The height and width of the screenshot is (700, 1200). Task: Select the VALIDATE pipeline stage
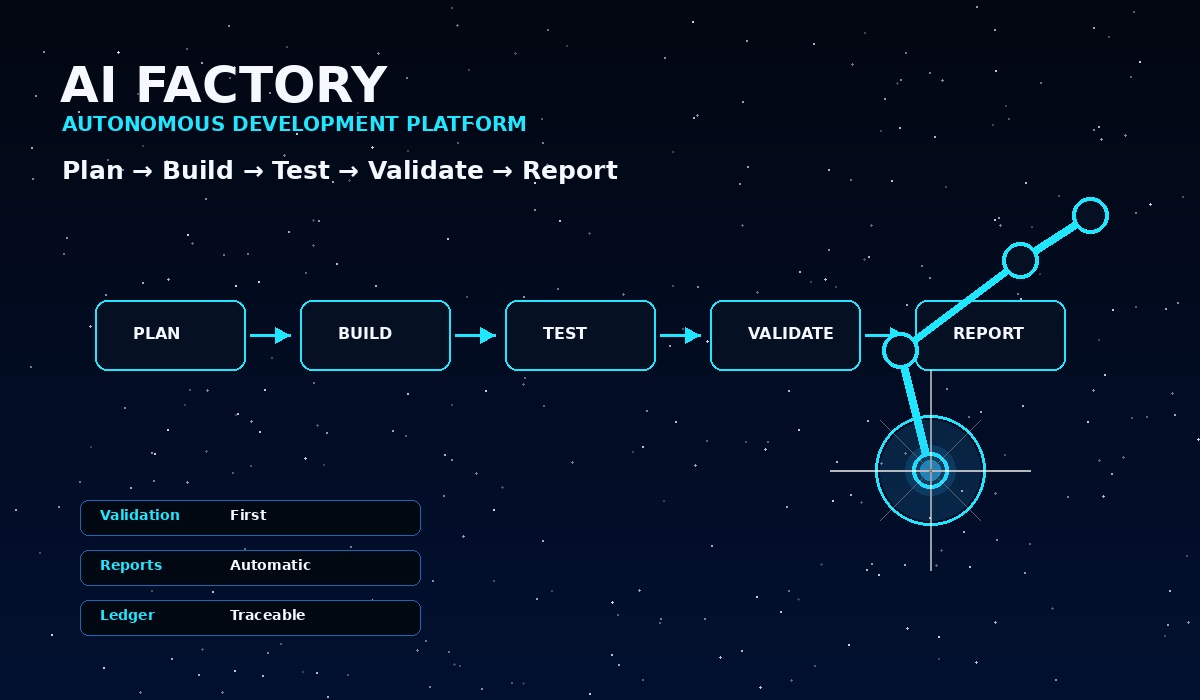(785, 335)
